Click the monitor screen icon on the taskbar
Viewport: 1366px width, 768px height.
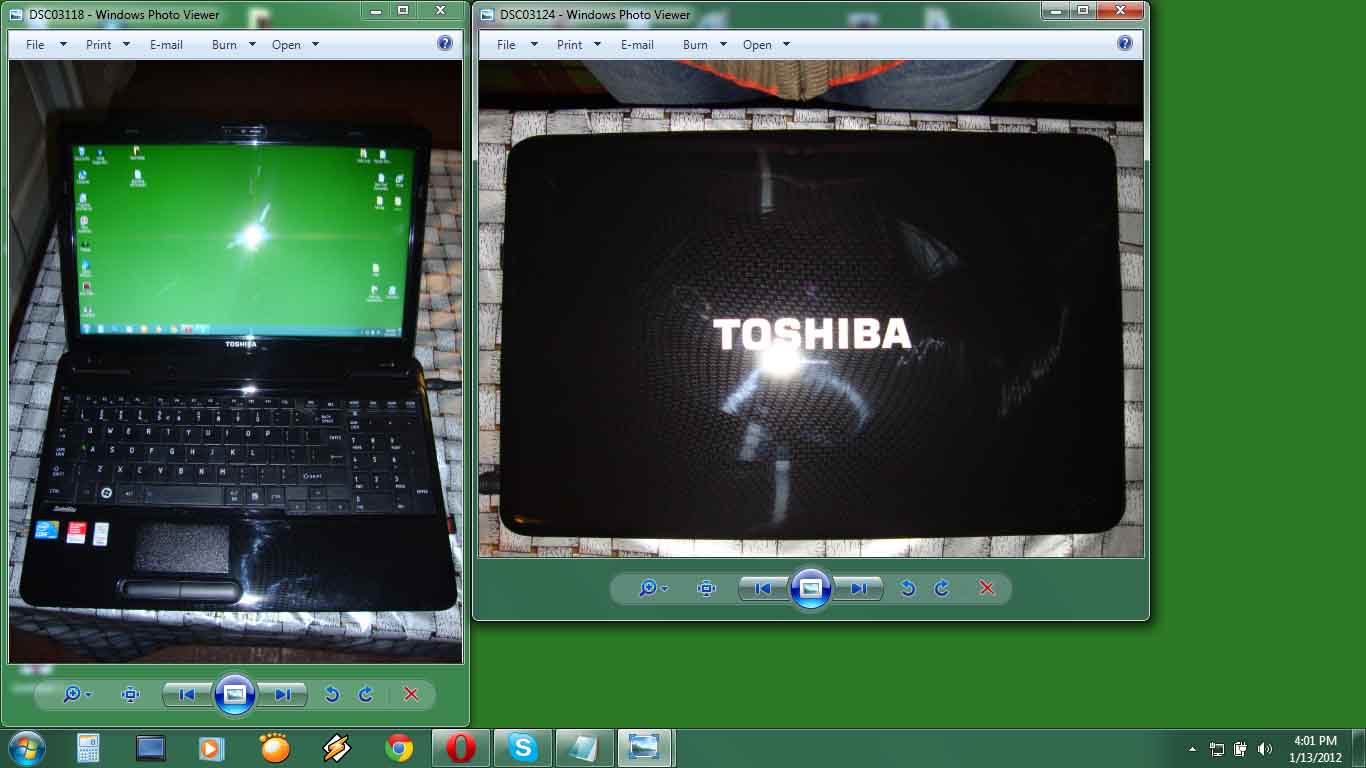coord(151,748)
